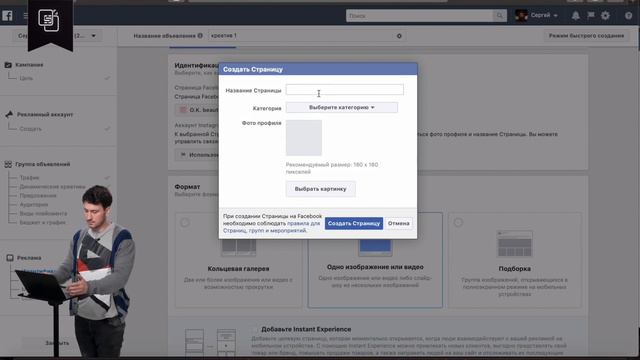Viewport: 640px width, 360px height.
Task: Expand the campaign selector dropdown arrow
Action: (93, 36)
